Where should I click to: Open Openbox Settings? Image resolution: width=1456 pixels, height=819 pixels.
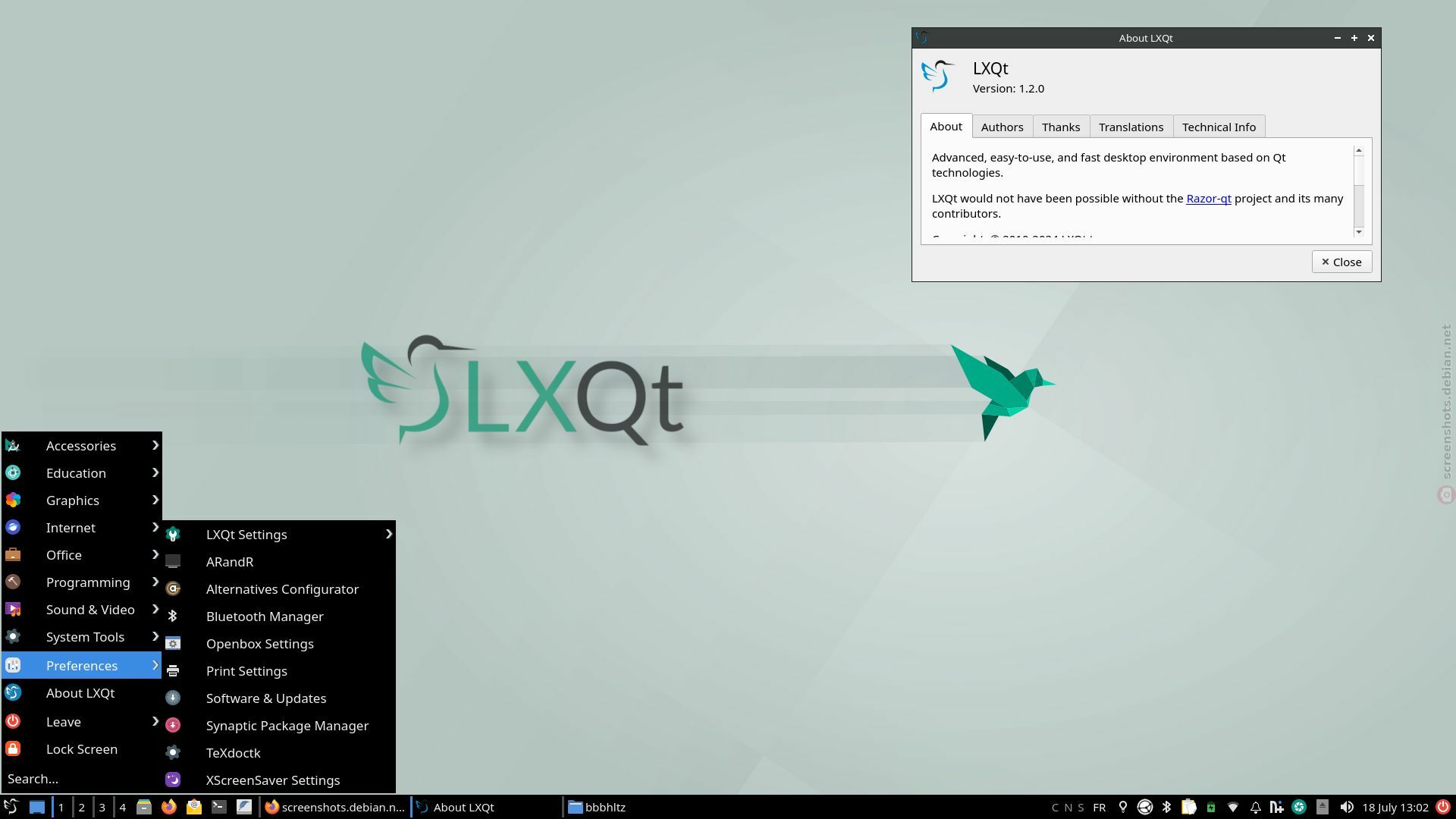tap(279, 644)
